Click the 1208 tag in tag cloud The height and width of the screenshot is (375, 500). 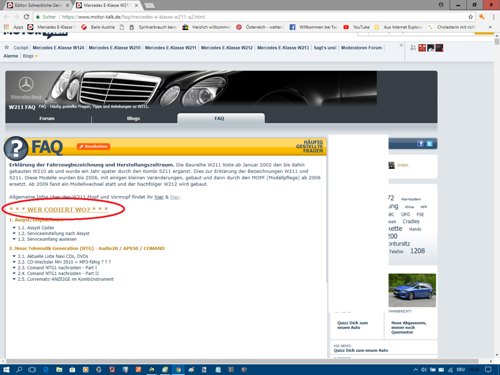pos(418,251)
